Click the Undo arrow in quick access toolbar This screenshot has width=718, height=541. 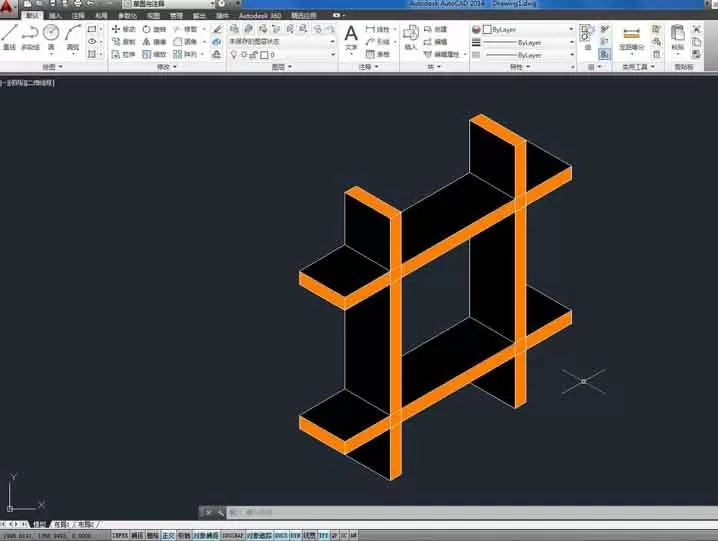click(x=91, y=4)
